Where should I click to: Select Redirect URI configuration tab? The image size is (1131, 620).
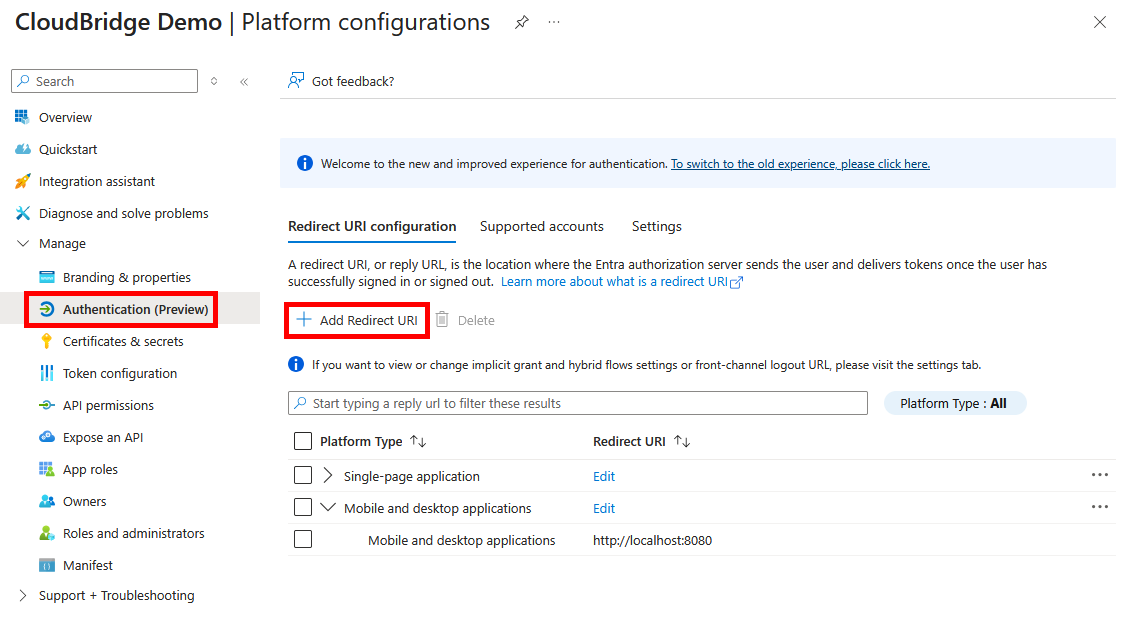click(x=372, y=226)
